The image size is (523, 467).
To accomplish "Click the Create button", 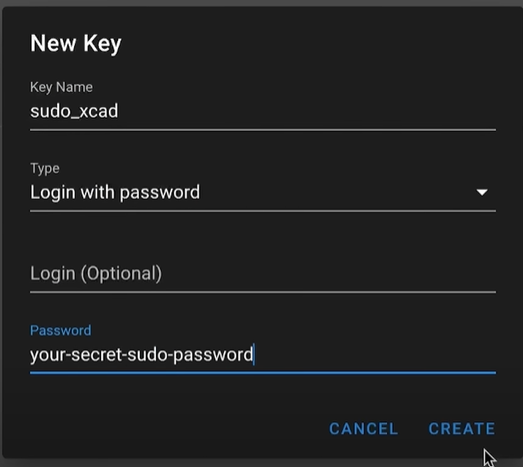I will point(462,429).
